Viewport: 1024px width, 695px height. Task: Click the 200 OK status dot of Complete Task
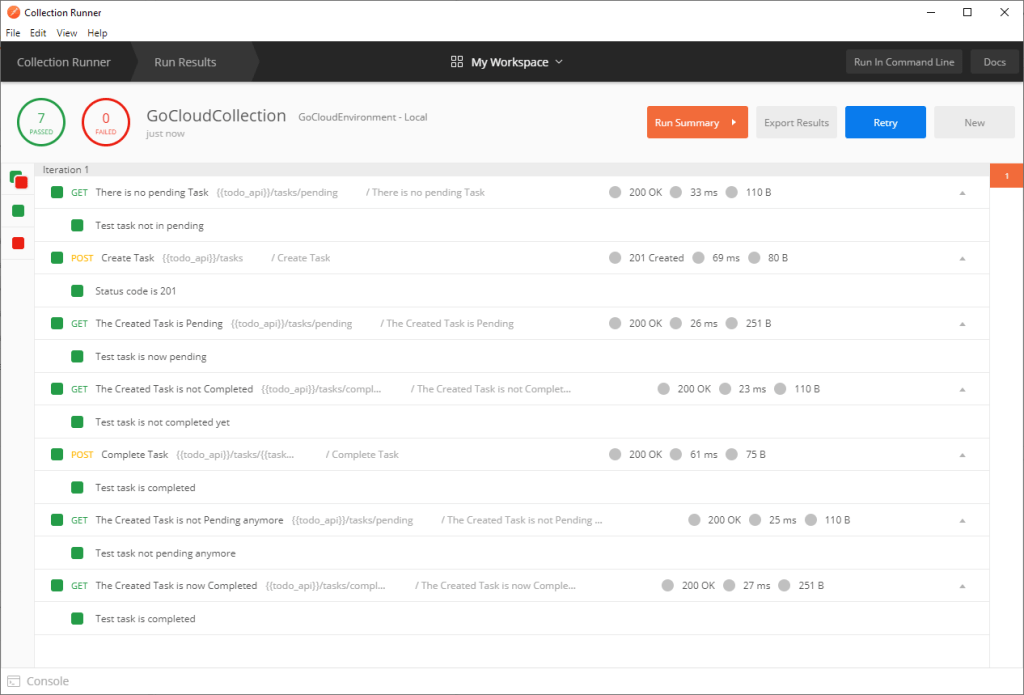[x=615, y=454]
